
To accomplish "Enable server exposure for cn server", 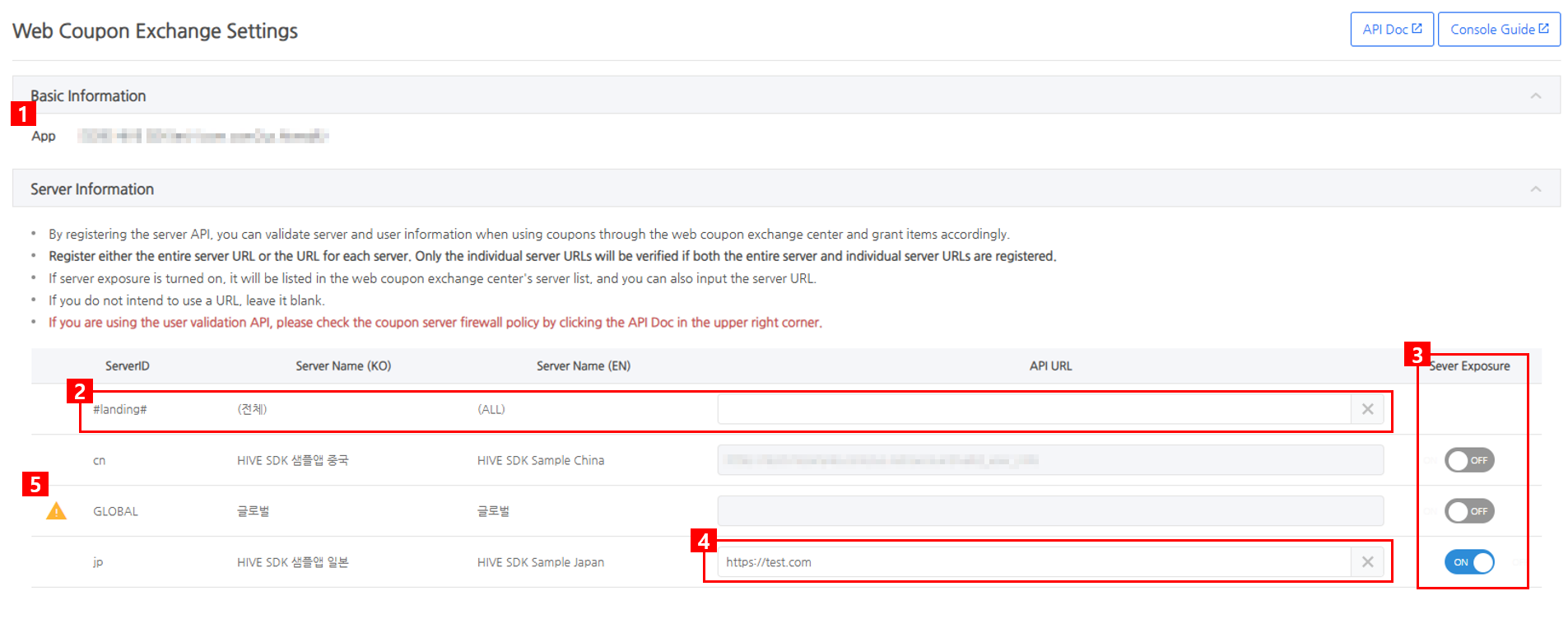I will [x=1468, y=460].
